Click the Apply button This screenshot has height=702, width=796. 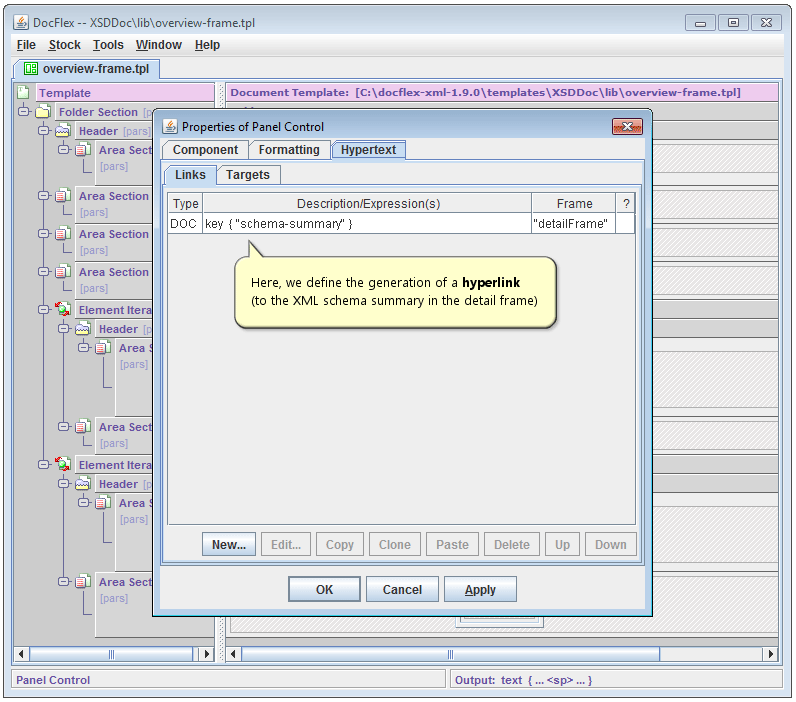(x=480, y=590)
